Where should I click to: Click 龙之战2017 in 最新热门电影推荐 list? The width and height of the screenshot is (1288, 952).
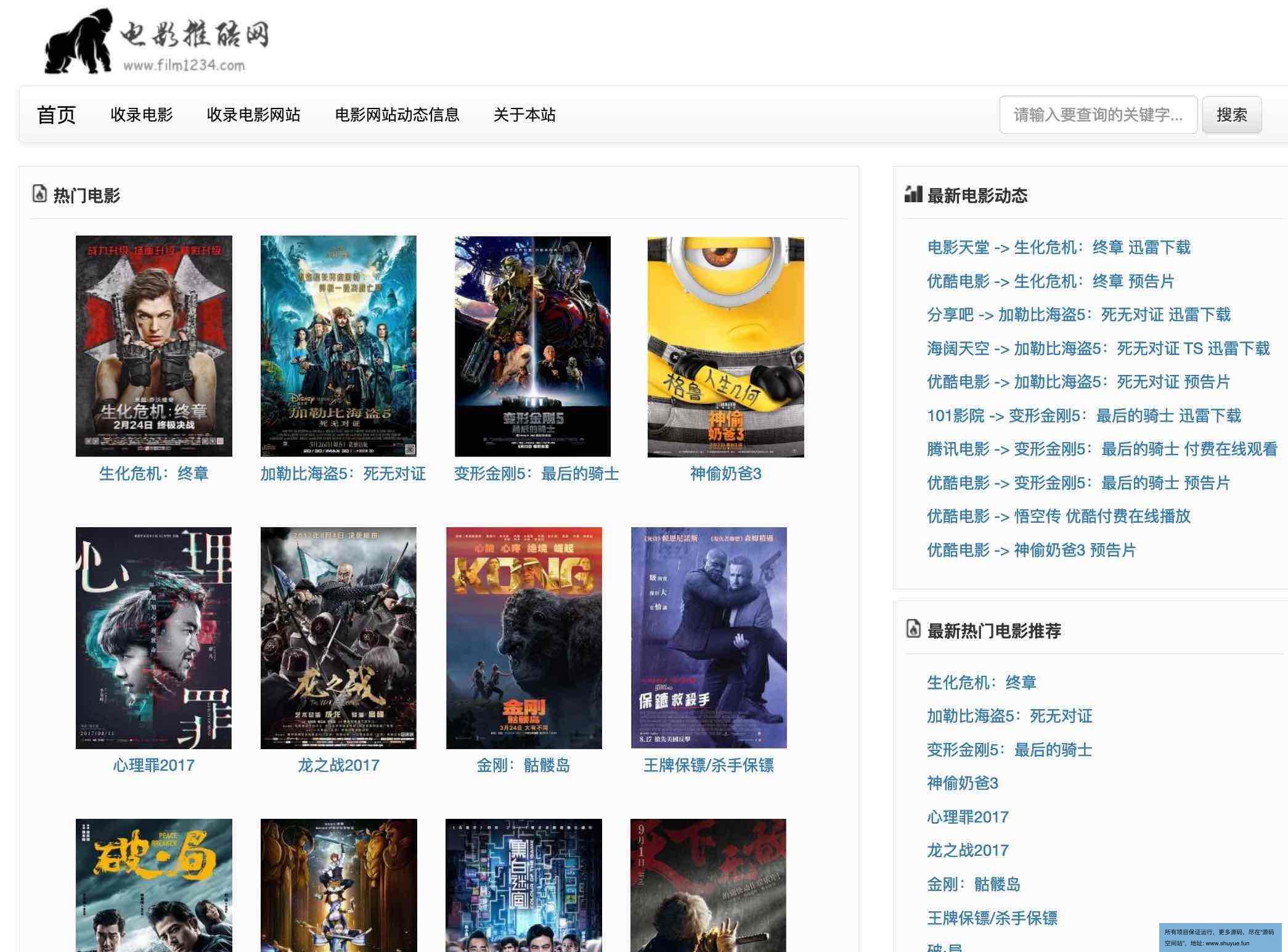click(x=968, y=850)
